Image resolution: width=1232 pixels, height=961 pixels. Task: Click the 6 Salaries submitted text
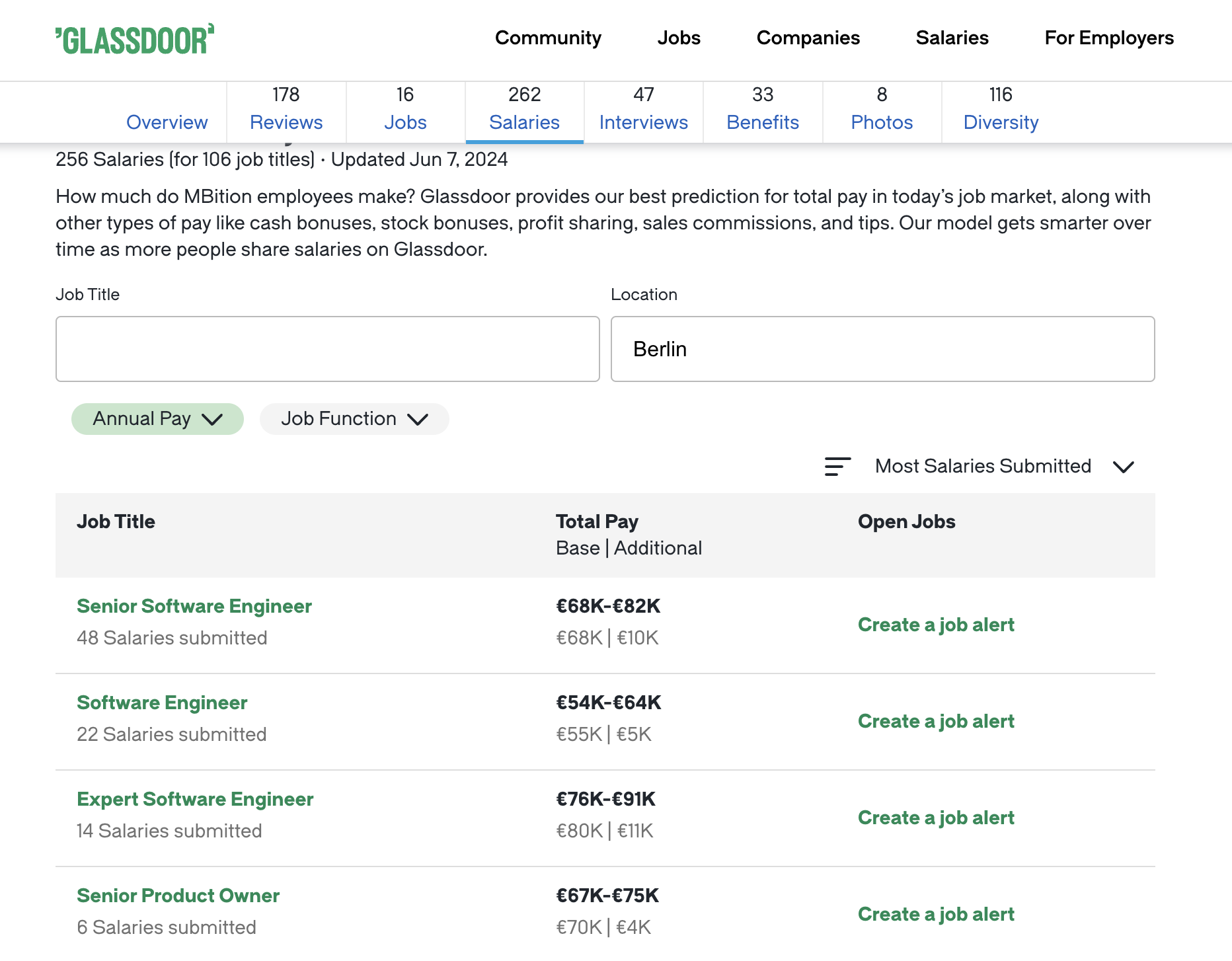pyautogui.click(x=167, y=927)
